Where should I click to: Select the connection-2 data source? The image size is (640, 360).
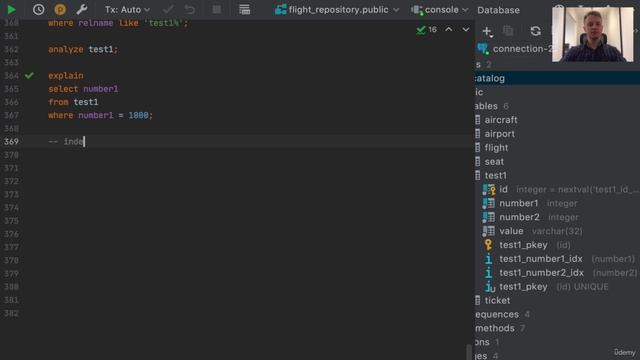[514, 49]
